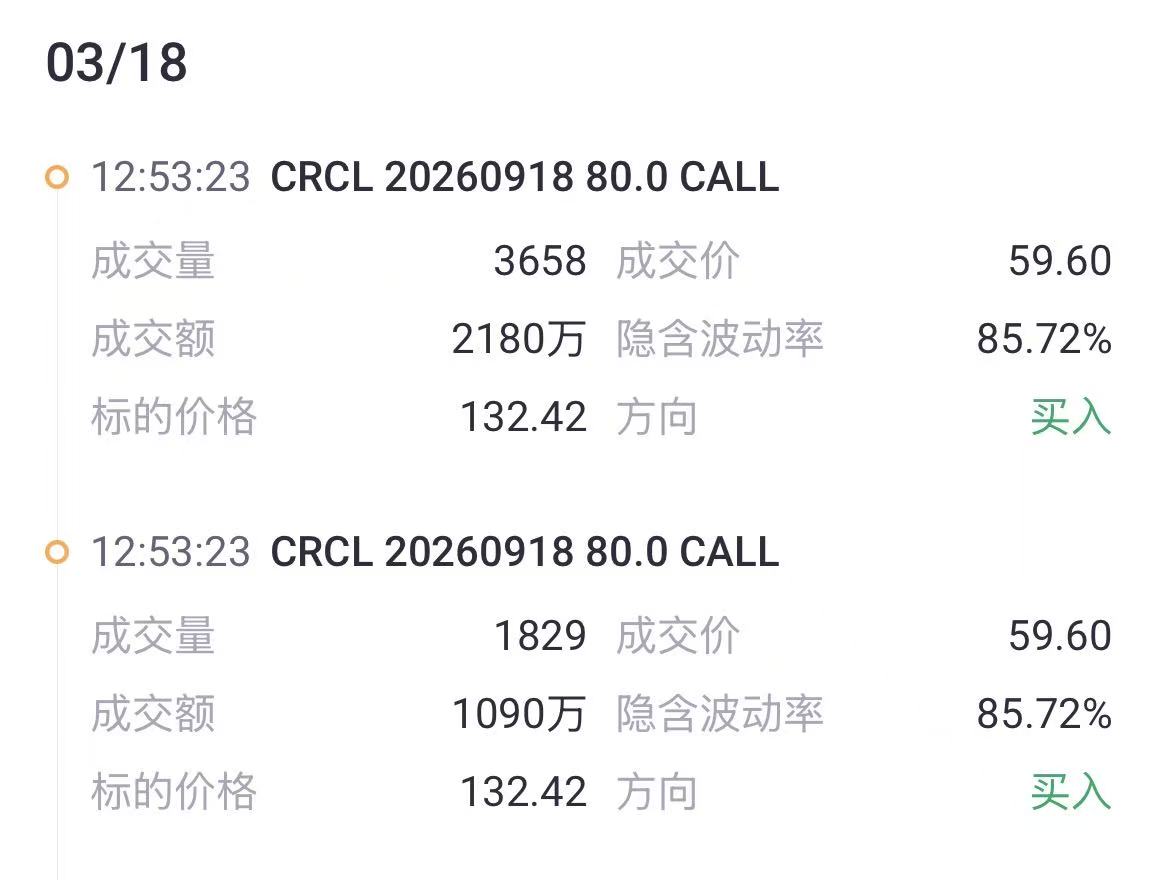This screenshot has height=880, width=1170.
Task: Select the second CRCL 20260918 80.0 CALL contract name
Action: (x=522, y=551)
